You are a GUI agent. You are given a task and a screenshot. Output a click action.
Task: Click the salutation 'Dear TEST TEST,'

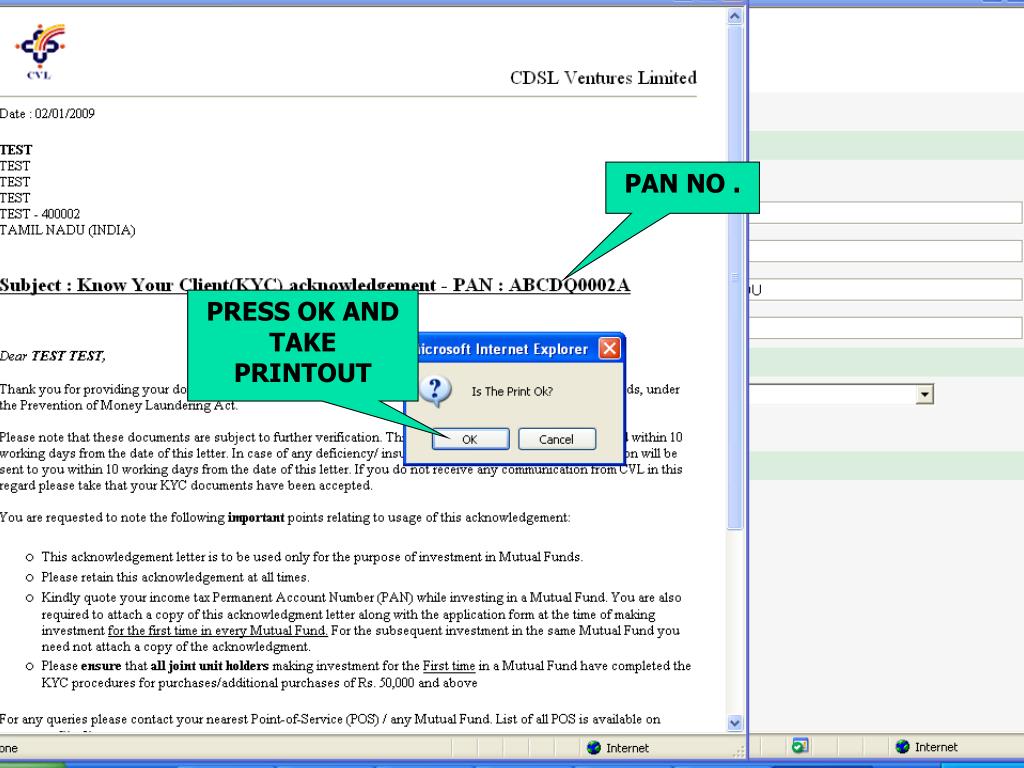point(52,356)
